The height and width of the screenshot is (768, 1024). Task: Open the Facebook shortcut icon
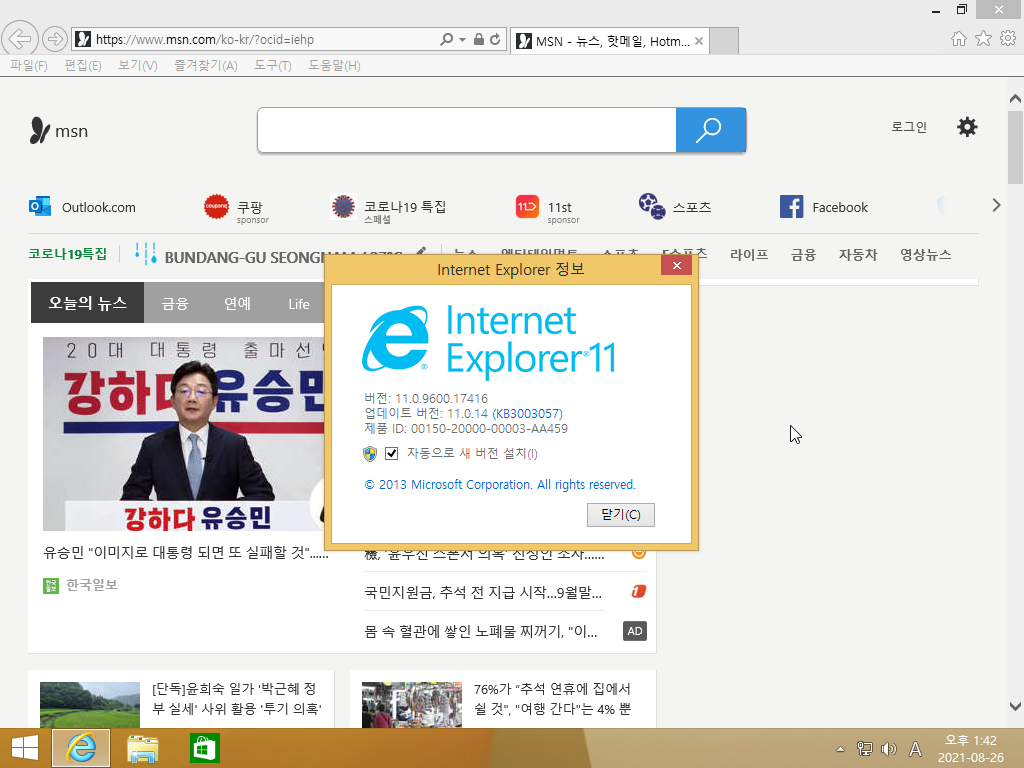(792, 206)
